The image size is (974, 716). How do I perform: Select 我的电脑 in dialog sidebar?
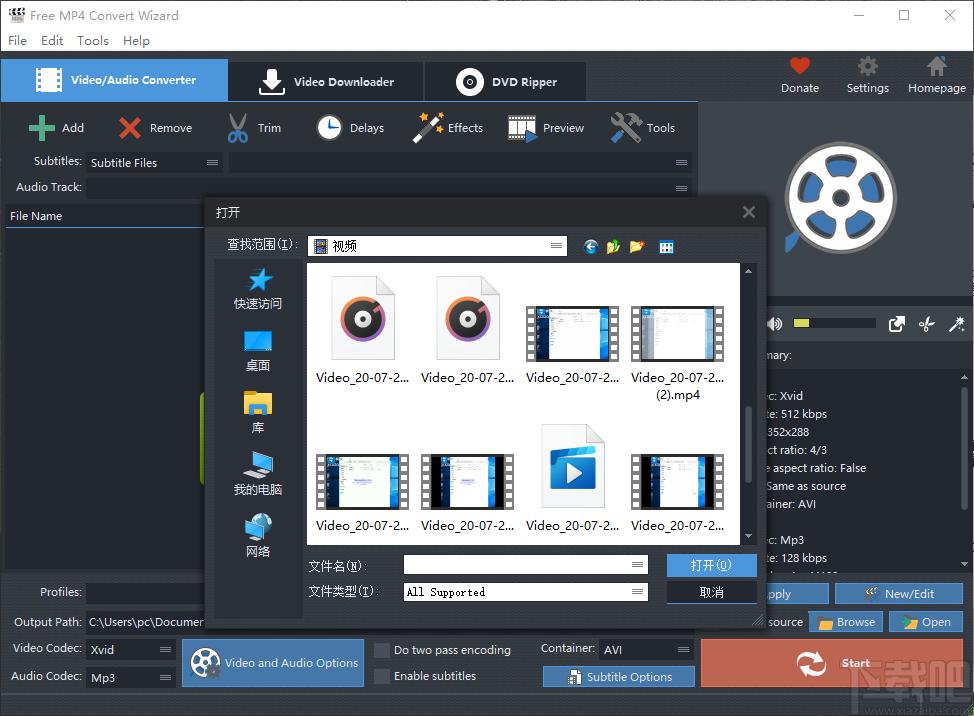click(258, 474)
